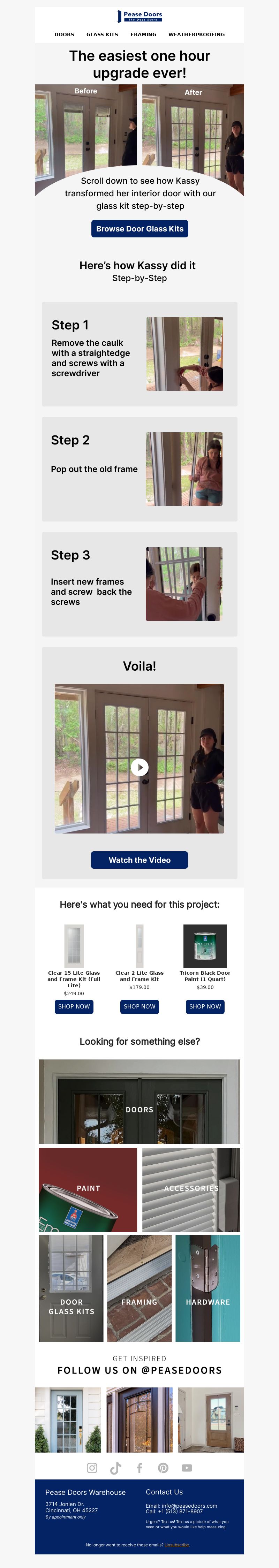Click the Watch the Video button
This screenshot has height=1568, width=279.
(139, 860)
